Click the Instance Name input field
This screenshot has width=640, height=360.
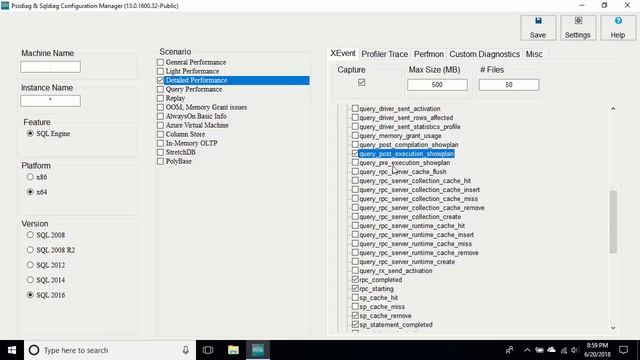(x=50, y=101)
